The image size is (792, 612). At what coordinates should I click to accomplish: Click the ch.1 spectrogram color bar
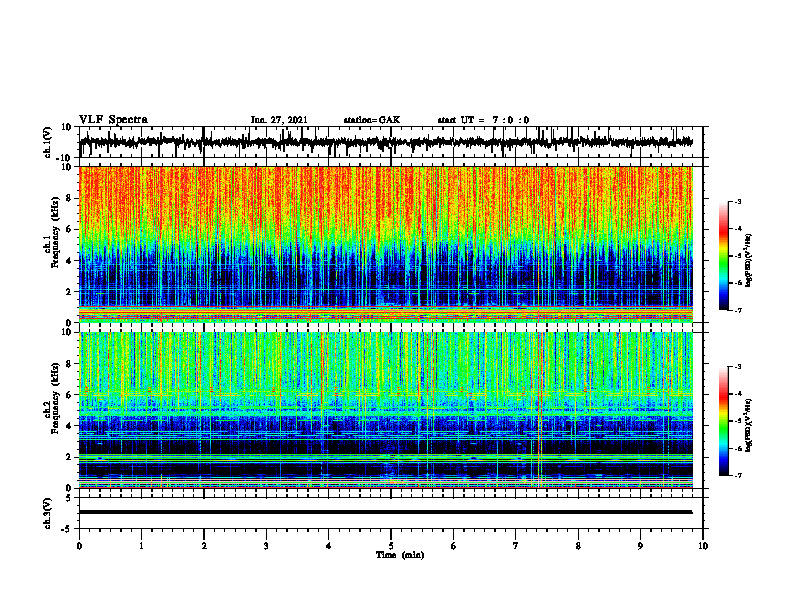(x=723, y=256)
